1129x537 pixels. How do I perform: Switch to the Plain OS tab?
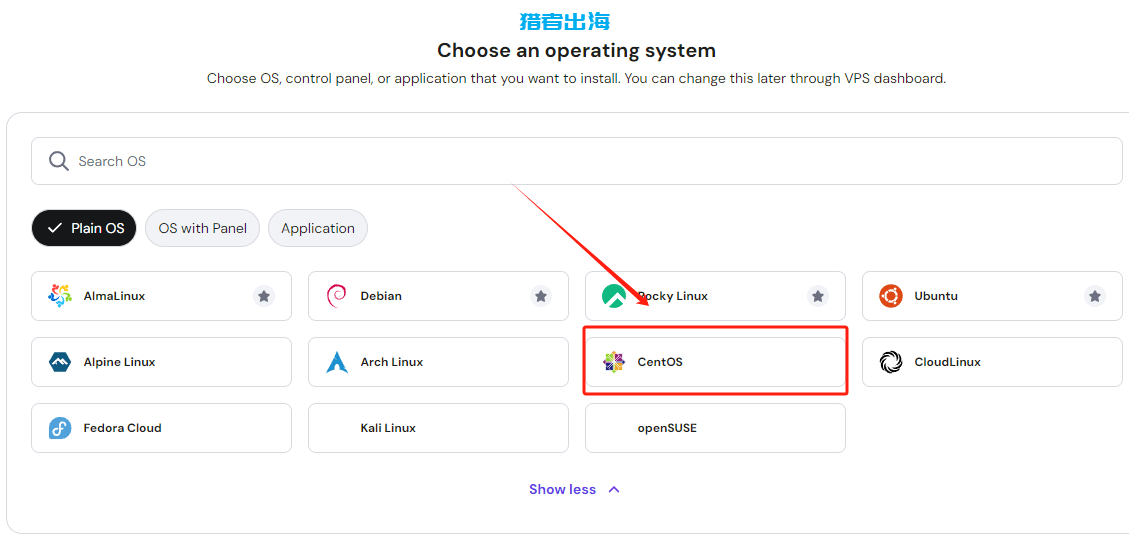pyautogui.click(x=84, y=228)
